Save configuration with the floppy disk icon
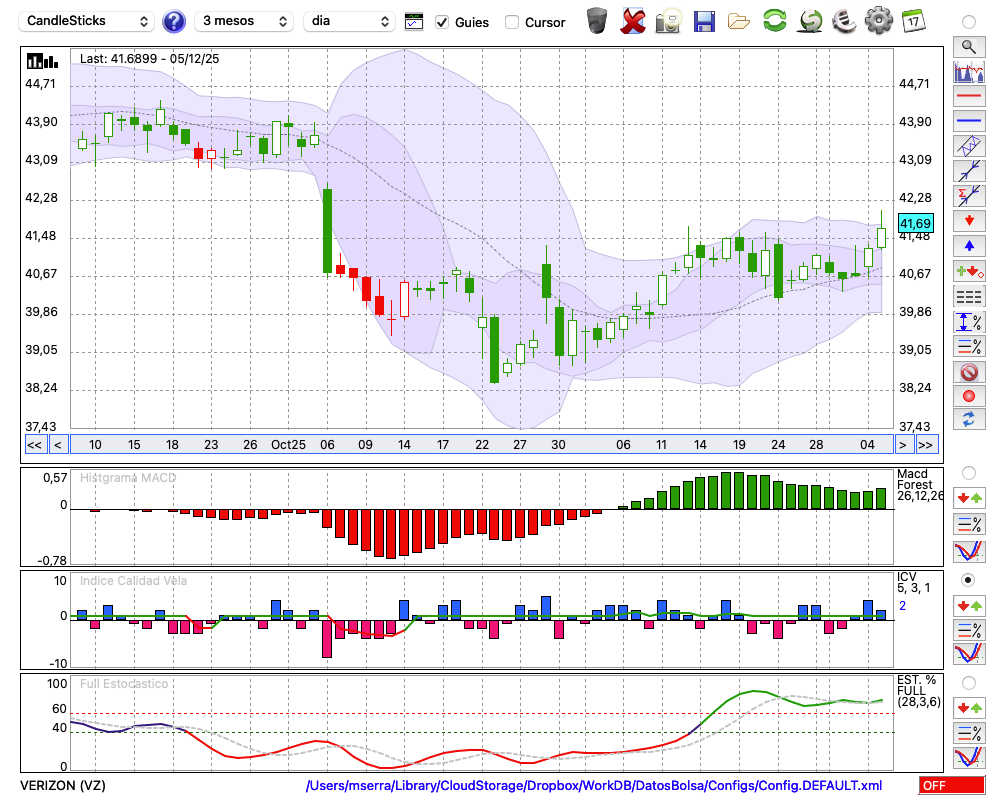 704,20
